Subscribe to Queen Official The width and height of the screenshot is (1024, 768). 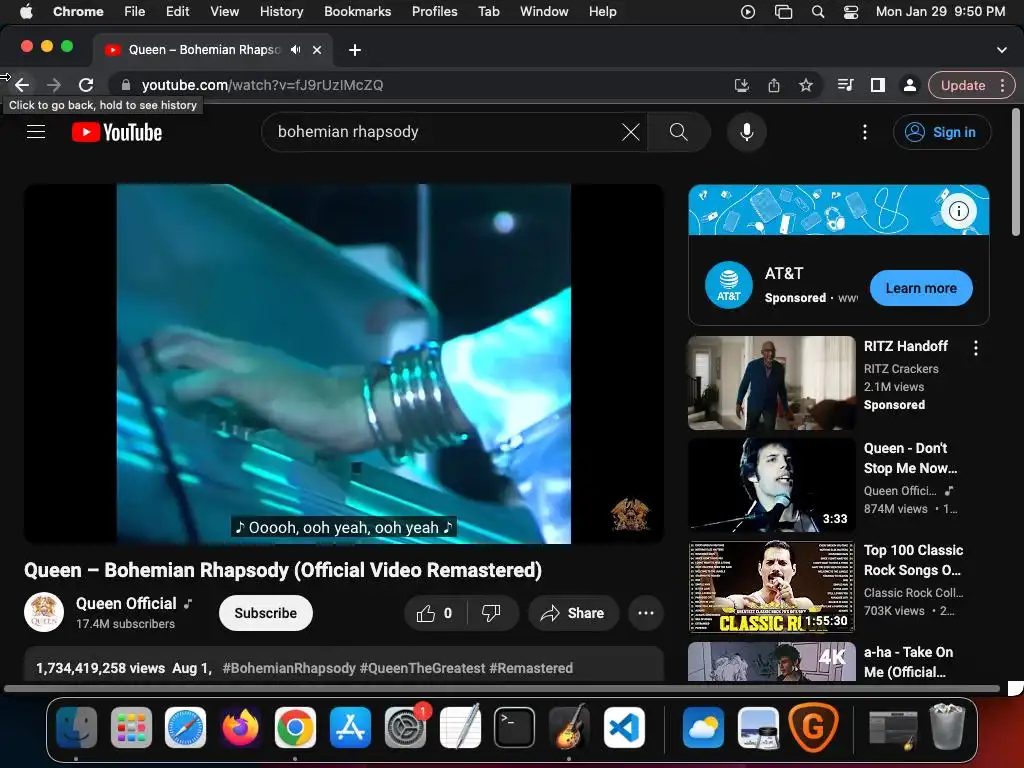[266, 613]
